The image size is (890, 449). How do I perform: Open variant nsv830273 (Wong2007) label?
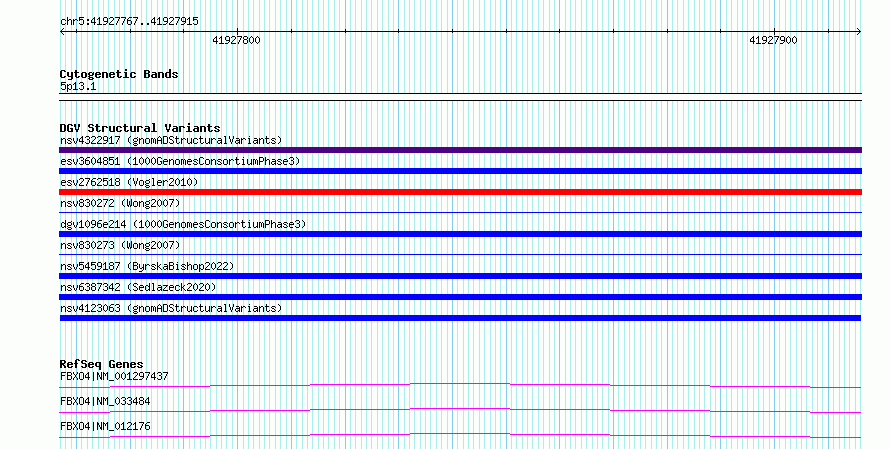[120, 245]
